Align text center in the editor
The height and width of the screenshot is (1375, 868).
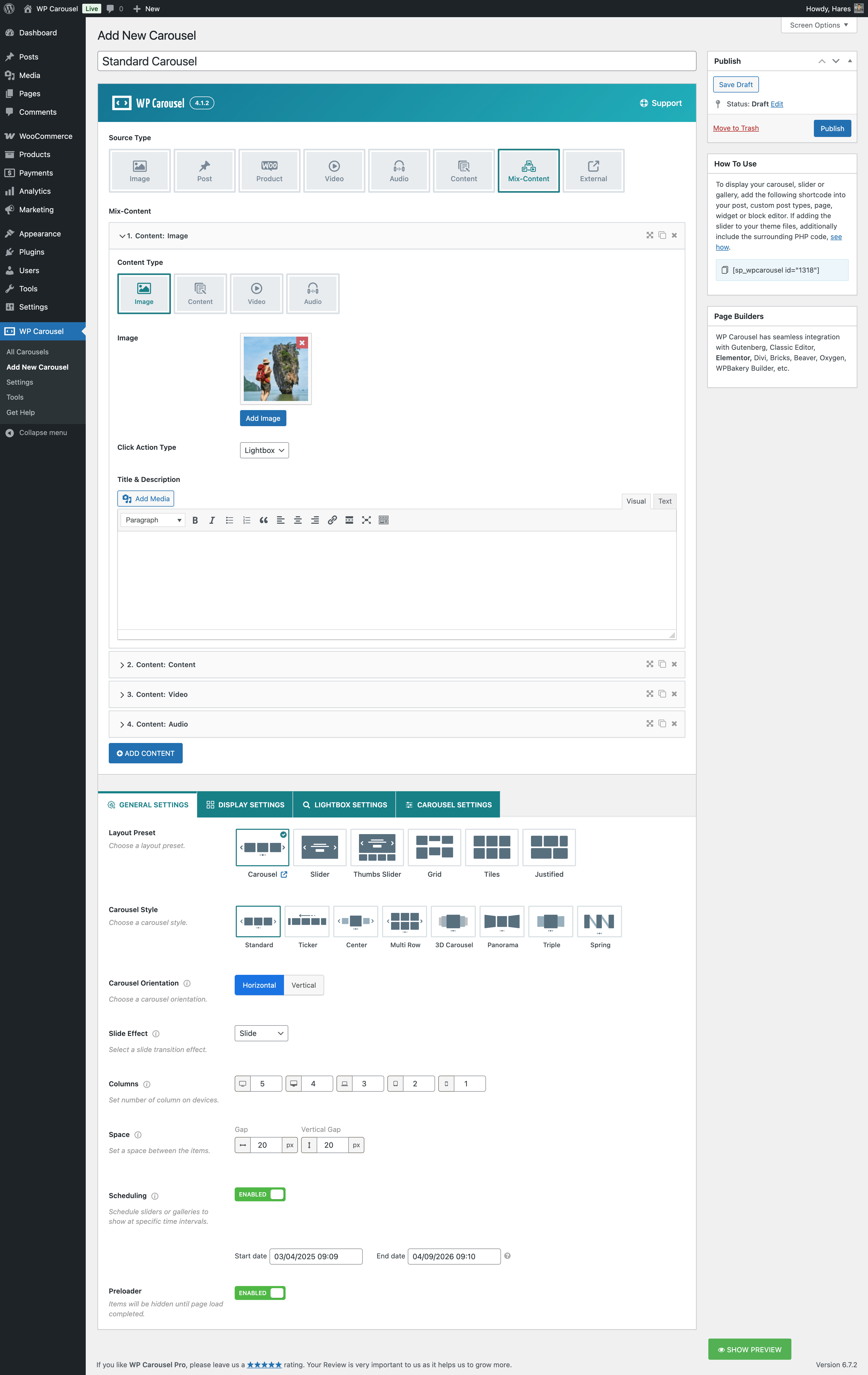(x=298, y=520)
